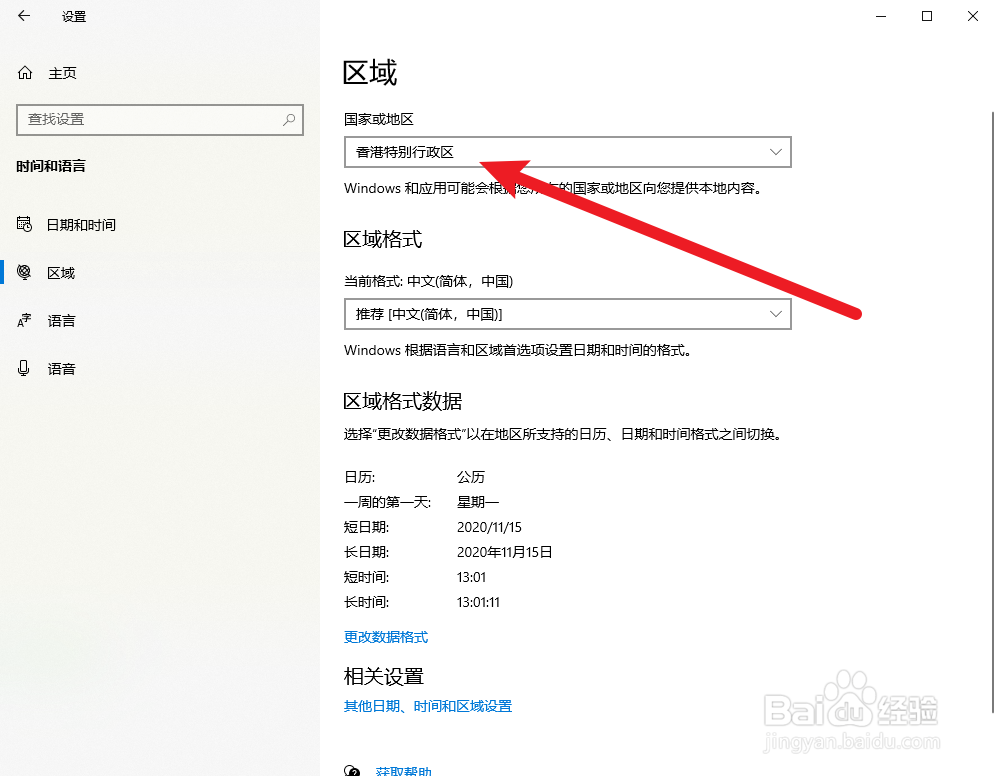Select the microphone icon for 语音

point(24,368)
